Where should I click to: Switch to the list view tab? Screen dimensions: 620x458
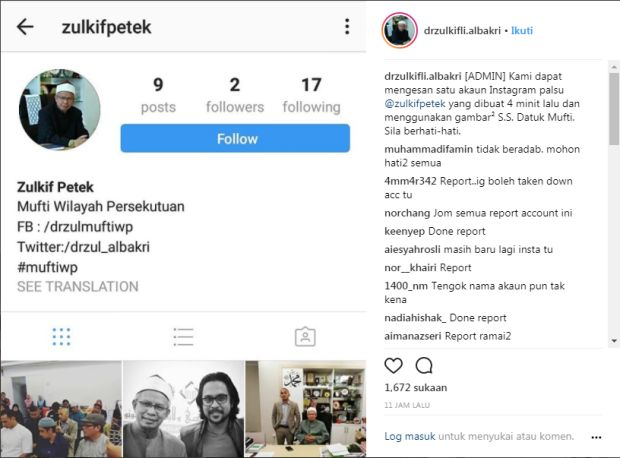click(x=183, y=337)
